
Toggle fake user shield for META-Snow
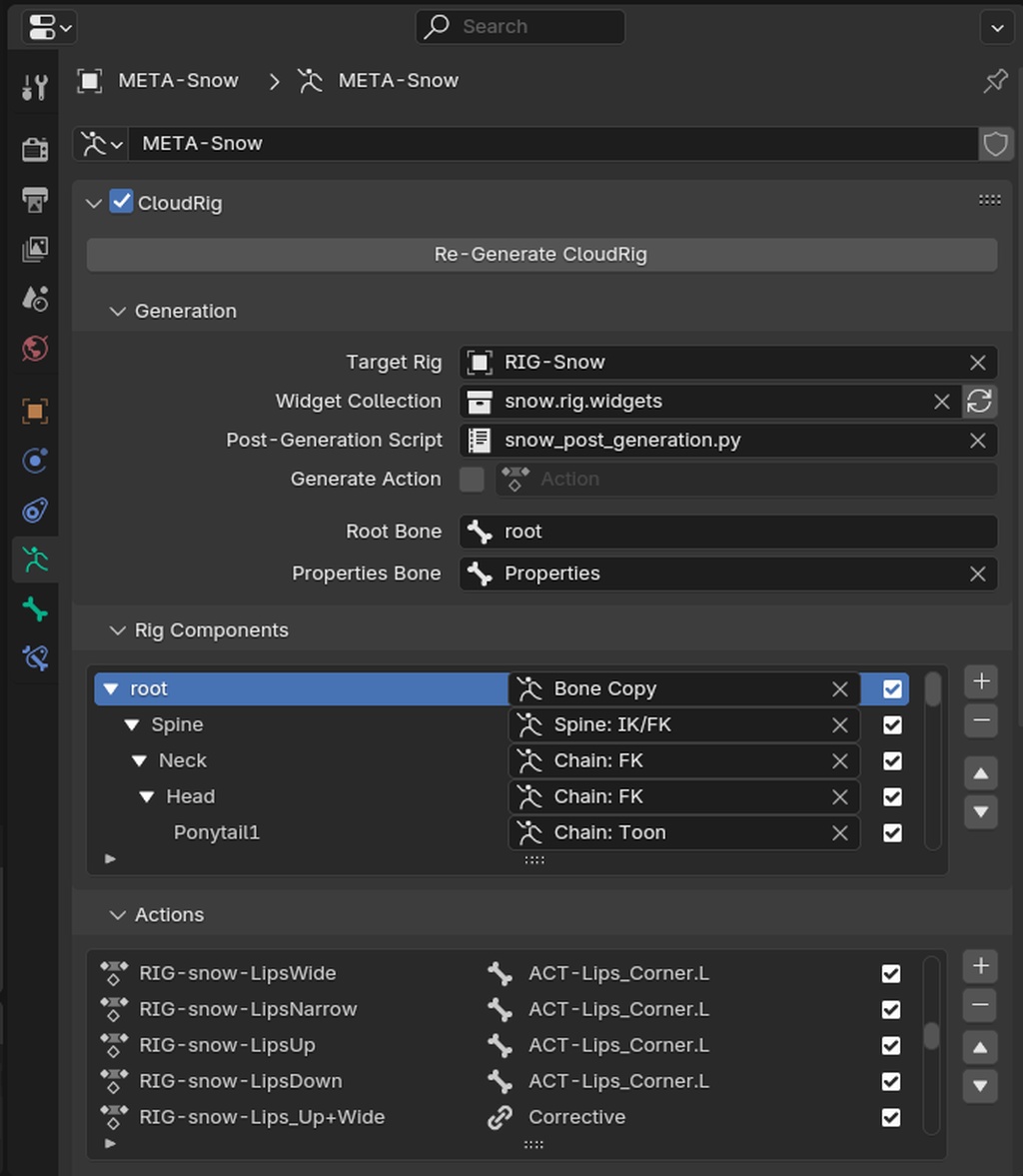point(995,144)
